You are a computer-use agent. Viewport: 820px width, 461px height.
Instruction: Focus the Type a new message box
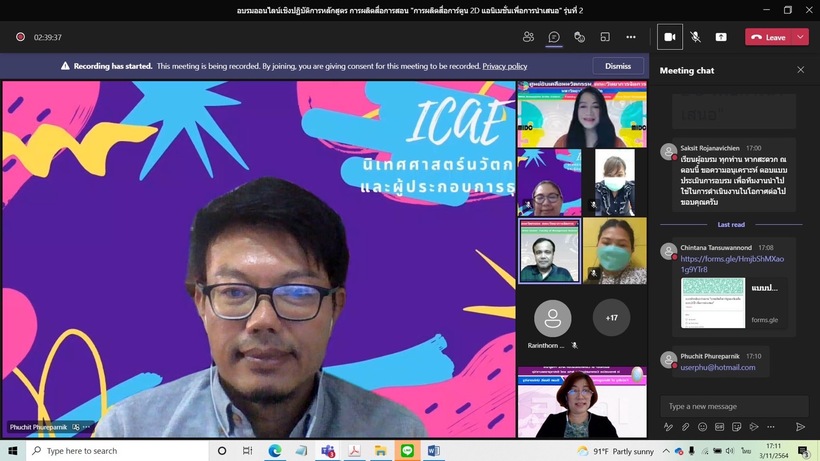[734, 406]
